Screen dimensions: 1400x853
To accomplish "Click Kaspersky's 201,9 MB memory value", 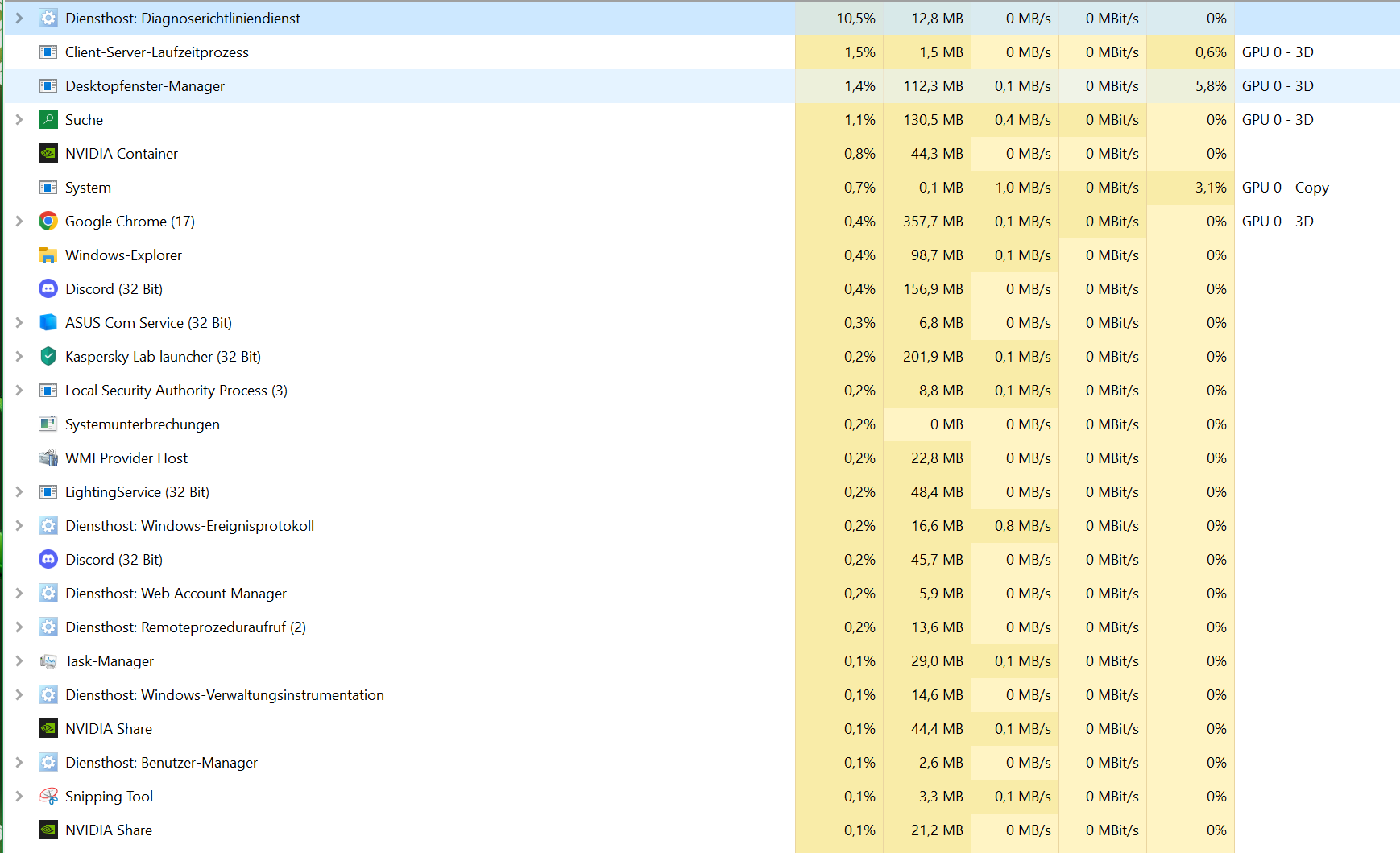I will (x=933, y=357).
